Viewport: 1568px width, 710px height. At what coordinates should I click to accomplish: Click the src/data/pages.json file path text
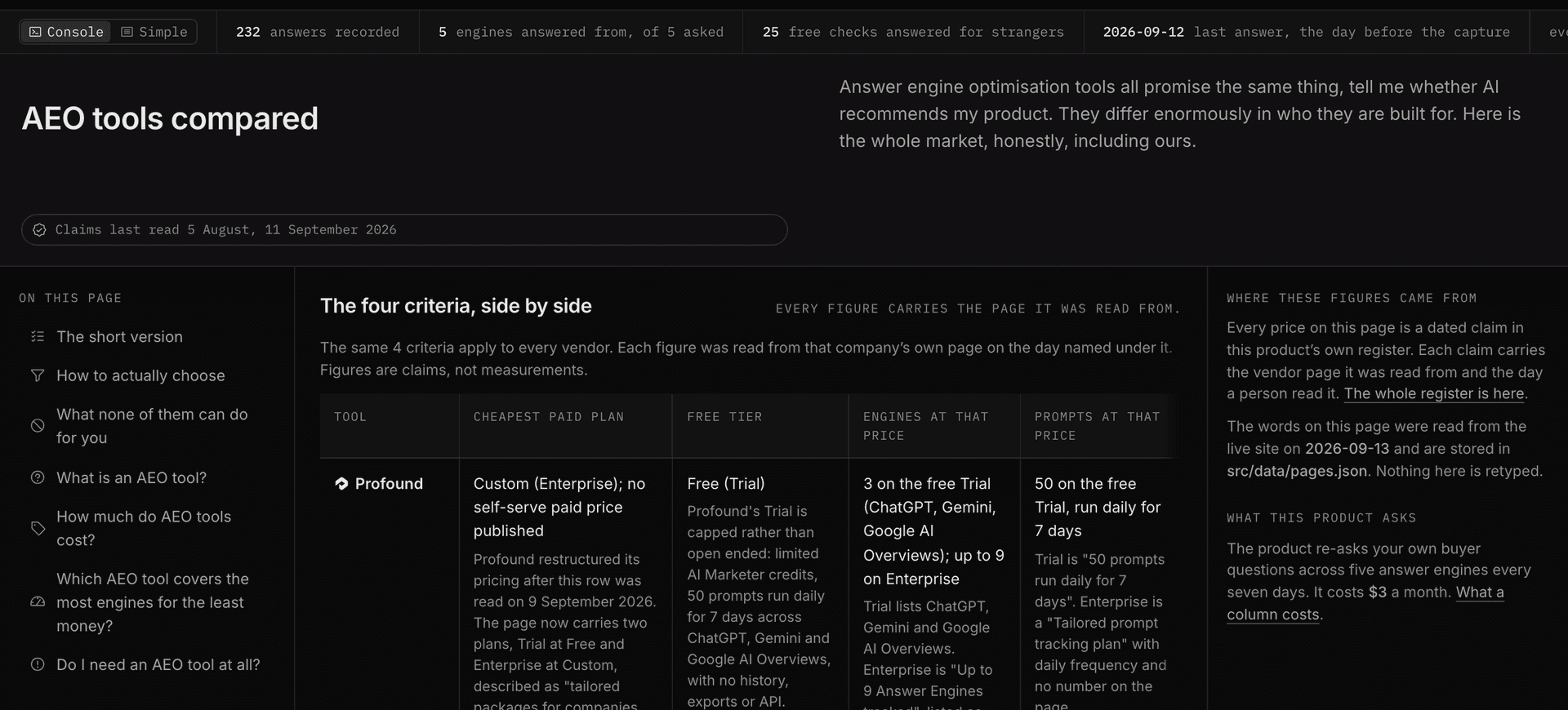coord(1297,471)
